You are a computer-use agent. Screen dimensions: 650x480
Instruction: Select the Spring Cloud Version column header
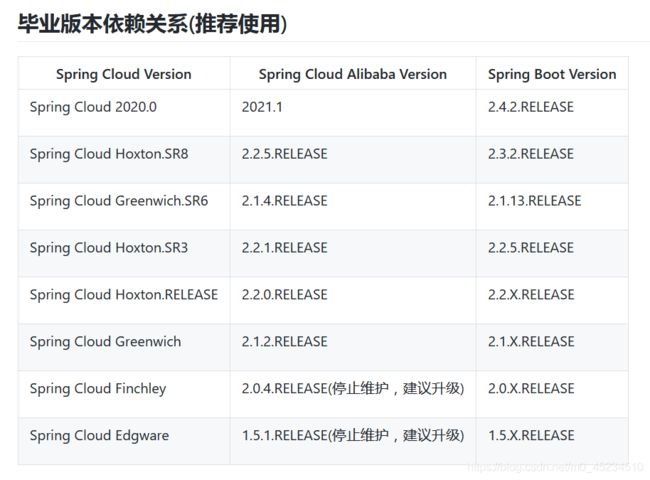click(x=124, y=74)
